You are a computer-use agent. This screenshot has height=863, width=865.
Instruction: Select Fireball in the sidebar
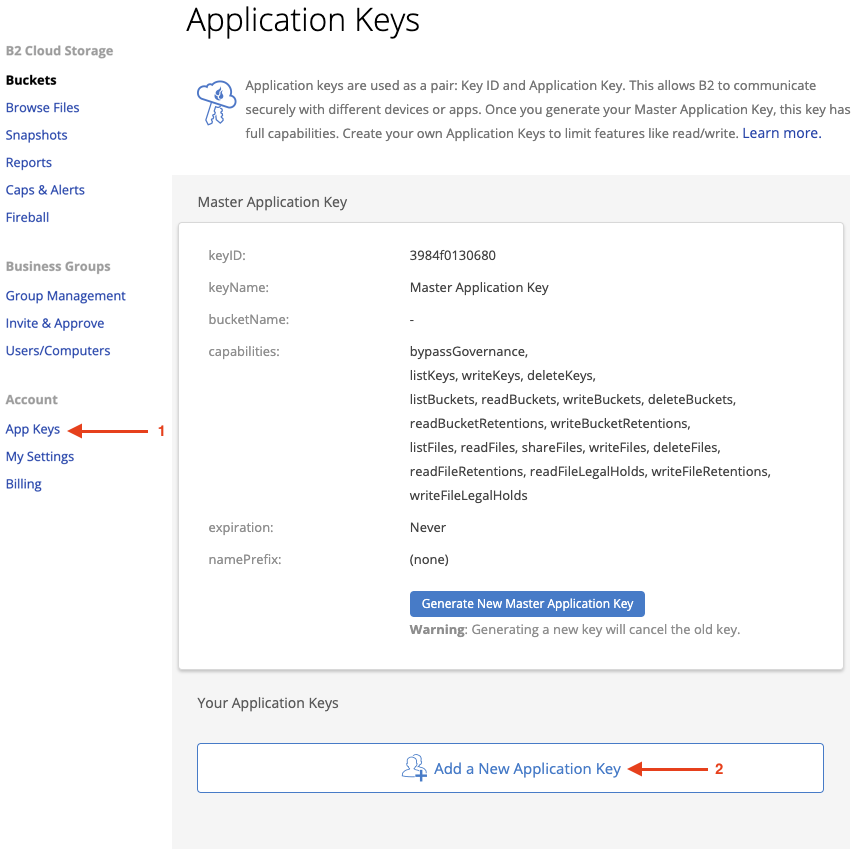[28, 217]
